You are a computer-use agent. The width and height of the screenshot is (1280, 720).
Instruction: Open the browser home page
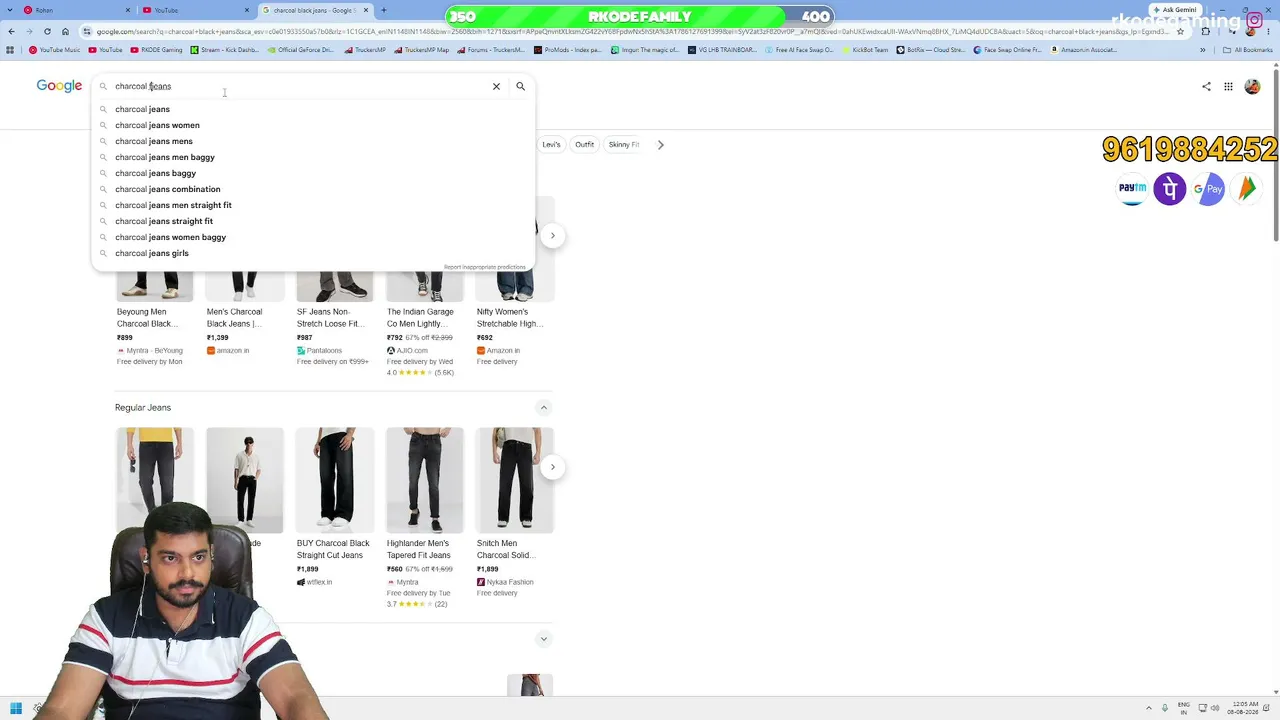click(65, 31)
